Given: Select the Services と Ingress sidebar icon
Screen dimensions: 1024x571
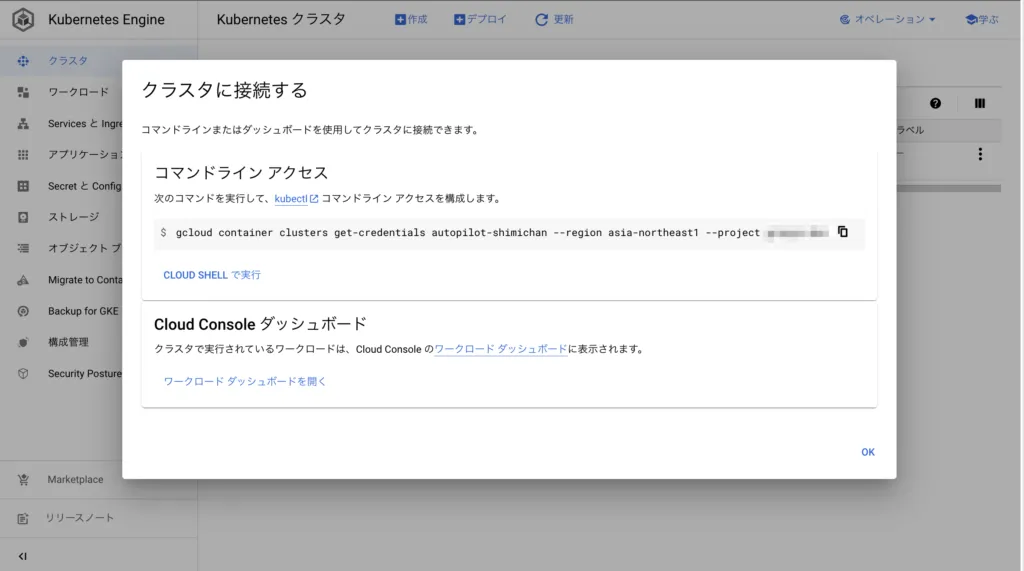Looking at the screenshot, I should [x=23, y=123].
